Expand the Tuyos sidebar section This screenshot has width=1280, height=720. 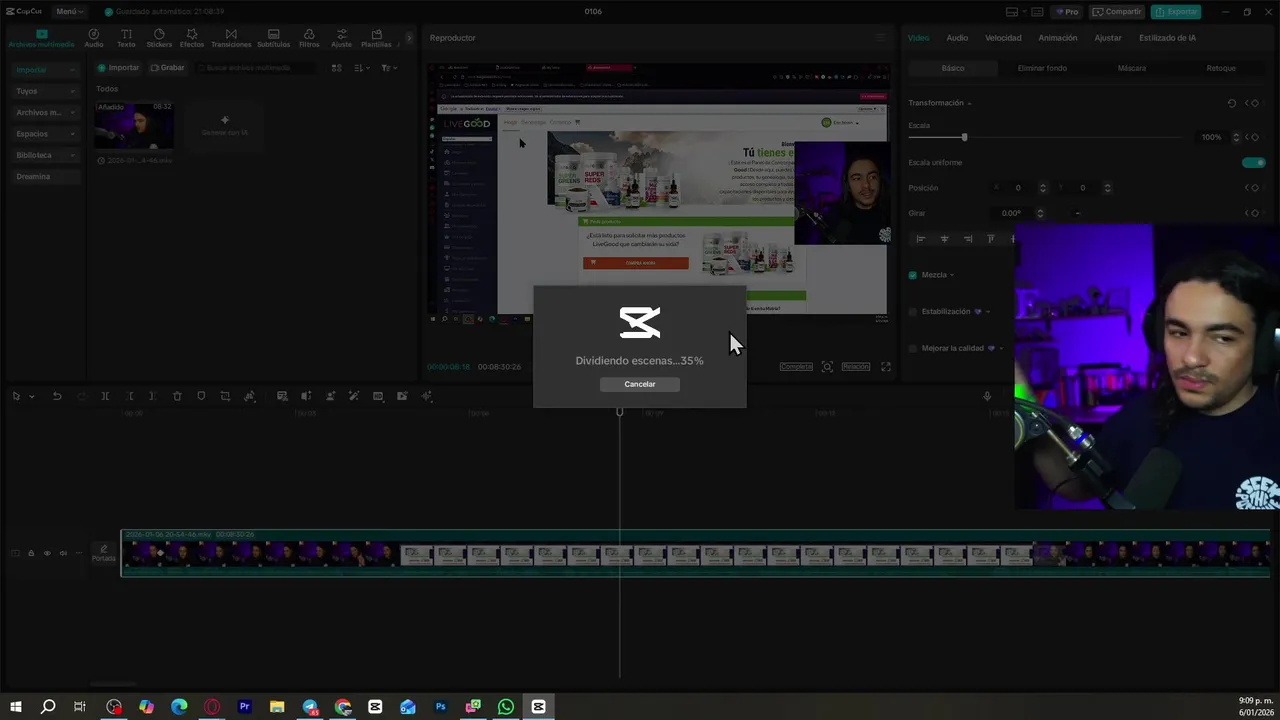point(45,91)
